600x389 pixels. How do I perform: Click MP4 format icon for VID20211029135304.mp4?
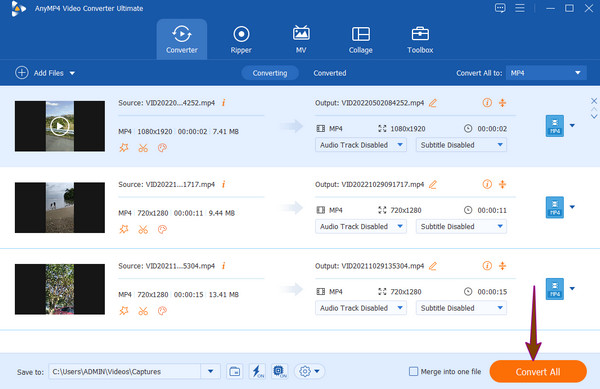pos(554,289)
